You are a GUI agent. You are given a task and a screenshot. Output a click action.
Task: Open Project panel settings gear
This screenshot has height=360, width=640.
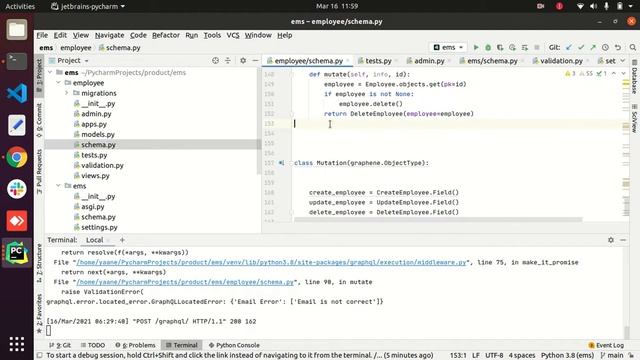click(243, 60)
